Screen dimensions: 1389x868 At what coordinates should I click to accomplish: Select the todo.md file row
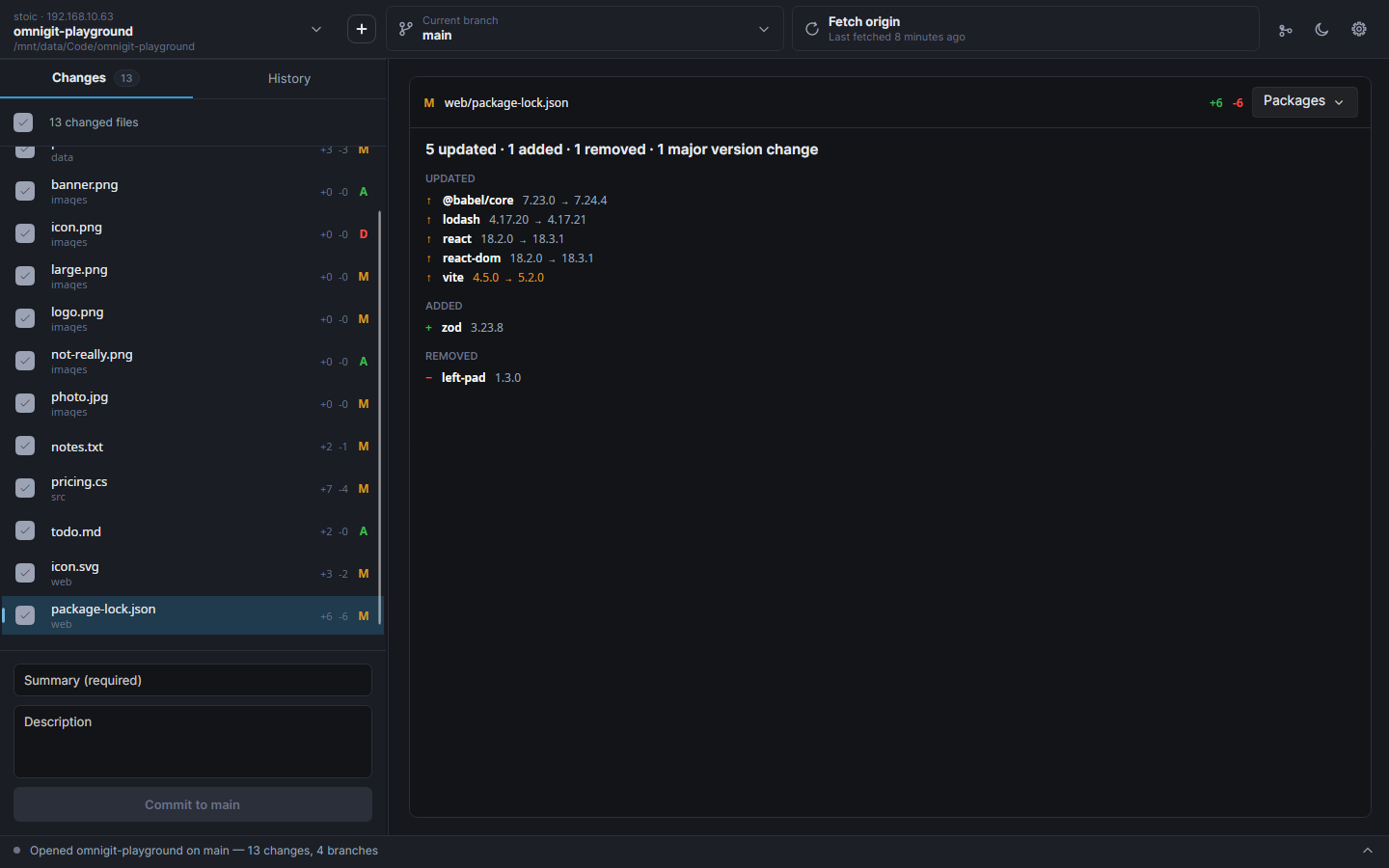(x=193, y=530)
